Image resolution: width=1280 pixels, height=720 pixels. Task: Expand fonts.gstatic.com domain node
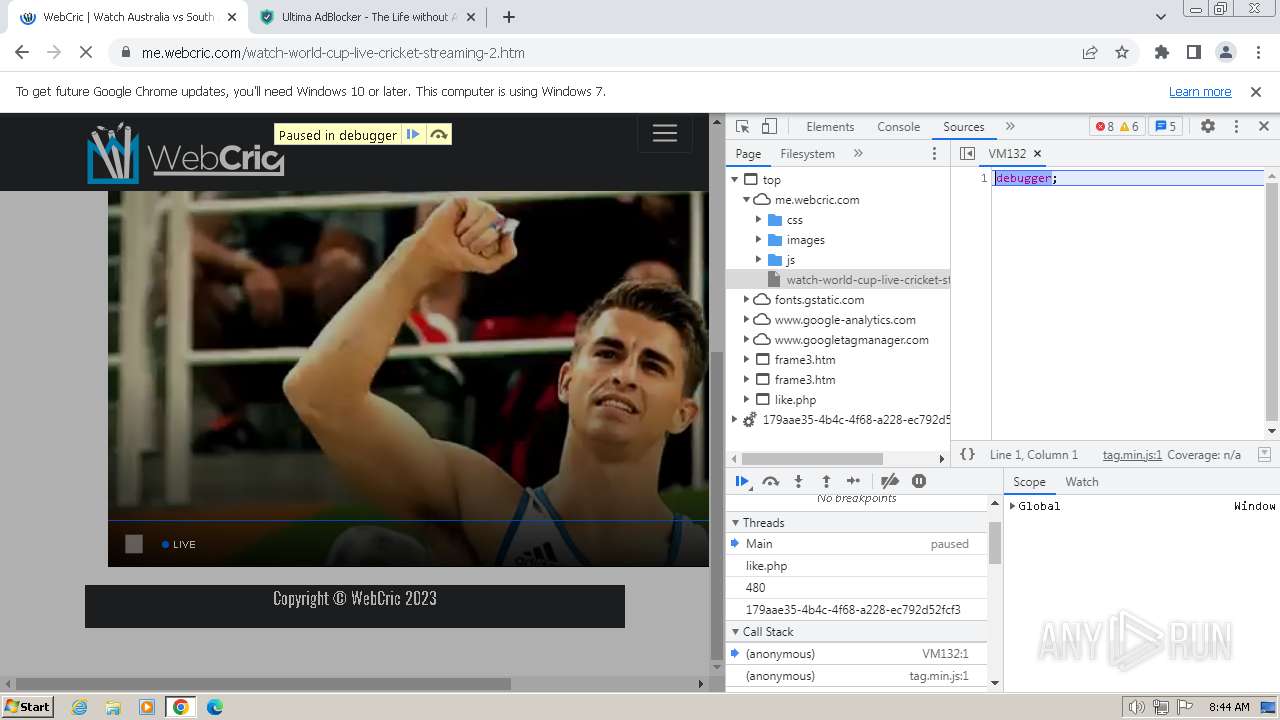pos(747,300)
